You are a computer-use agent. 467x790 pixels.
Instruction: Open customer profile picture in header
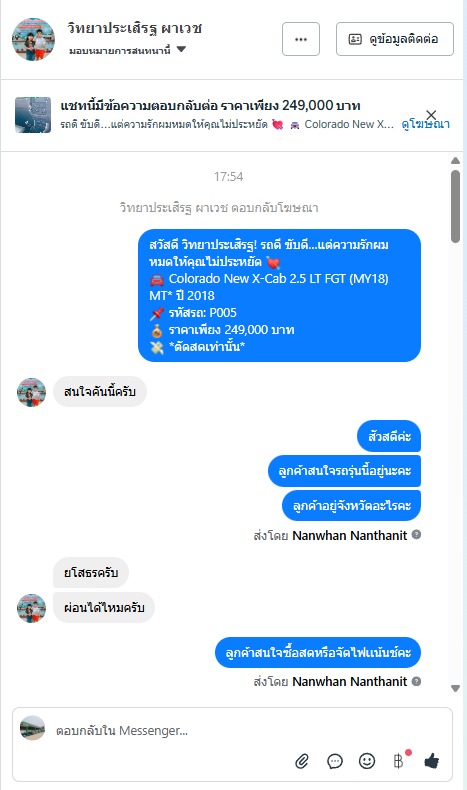point(33,39)
